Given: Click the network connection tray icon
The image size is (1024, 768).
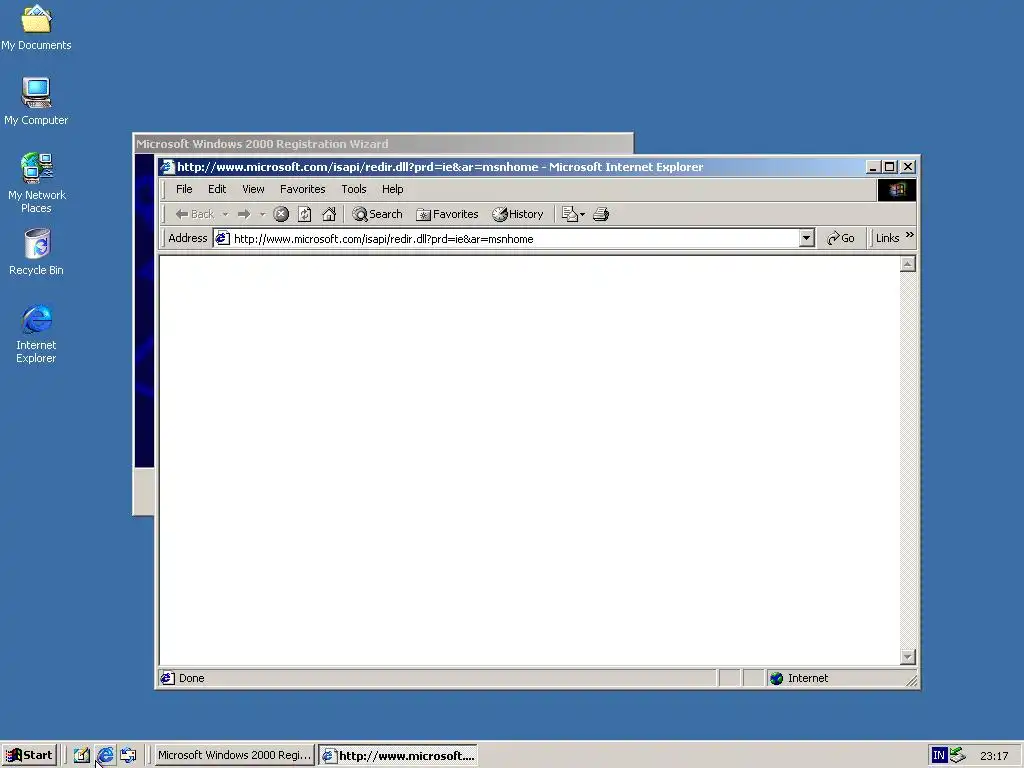Looking at the screenshot, I should tap(958, 756).
